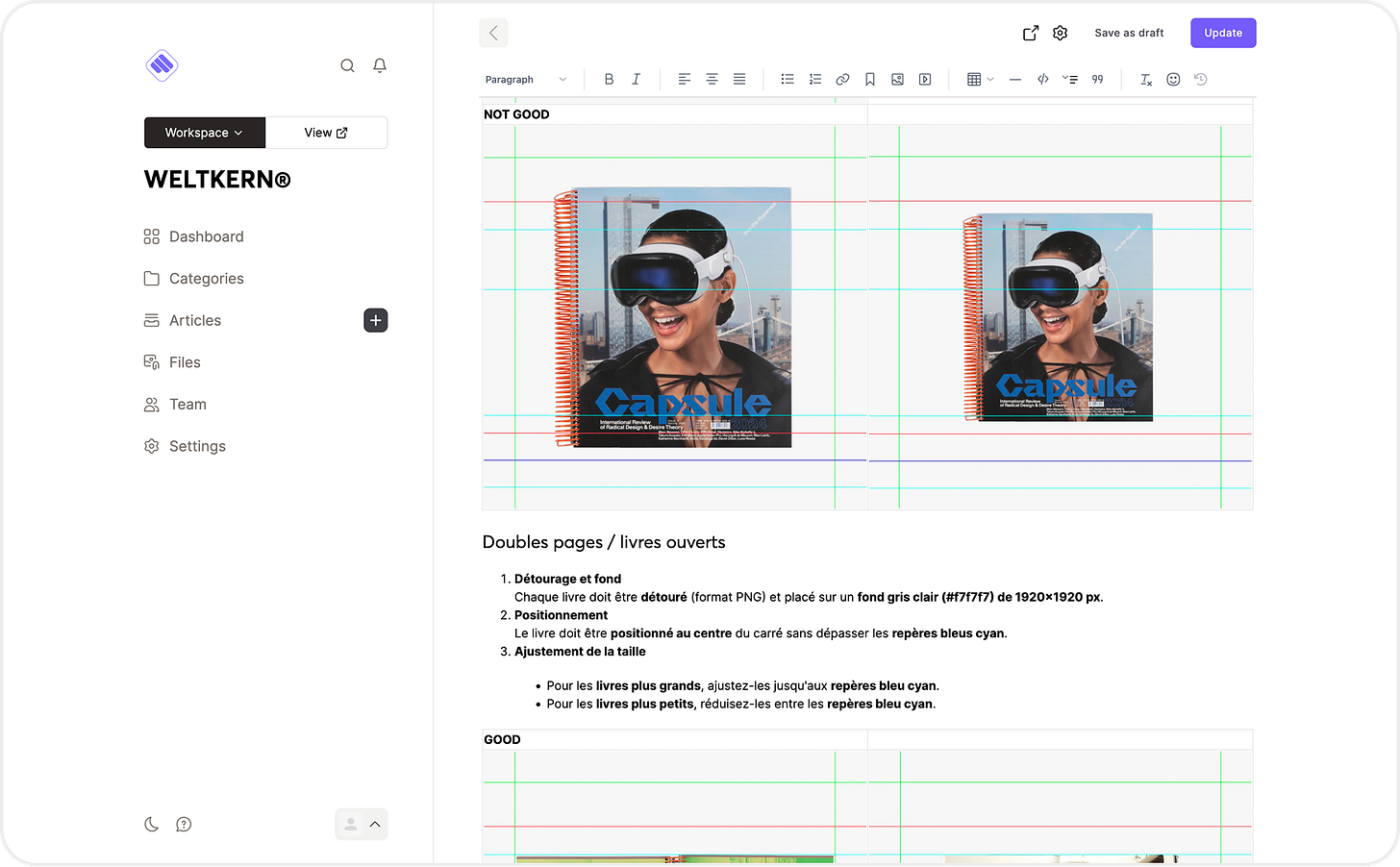Click the livres plus grands bullet line

742,686
